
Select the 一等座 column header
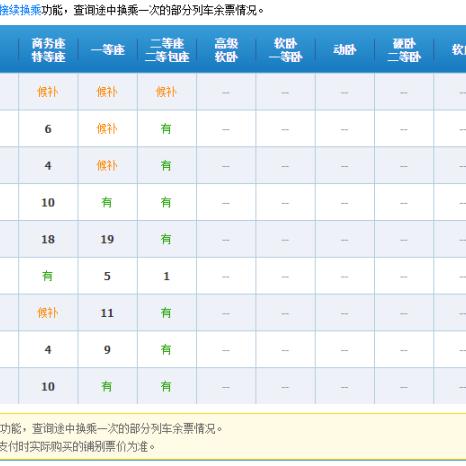(108, 50)
